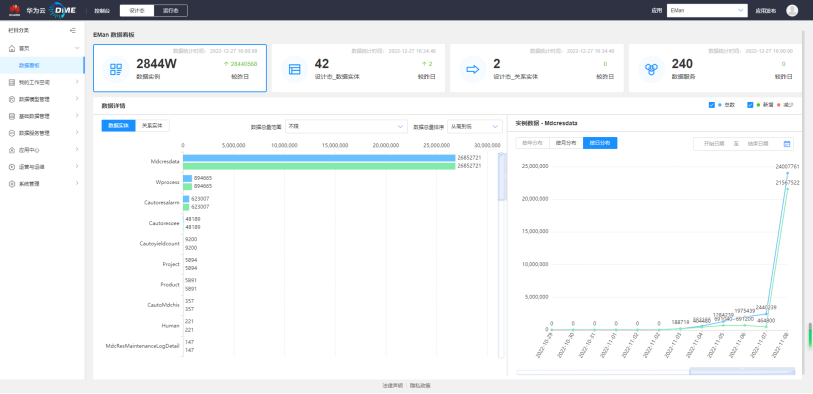Open the 数据总量排序 从高到低 dropdown
This screenshot has height=394, width=813.
475,126
